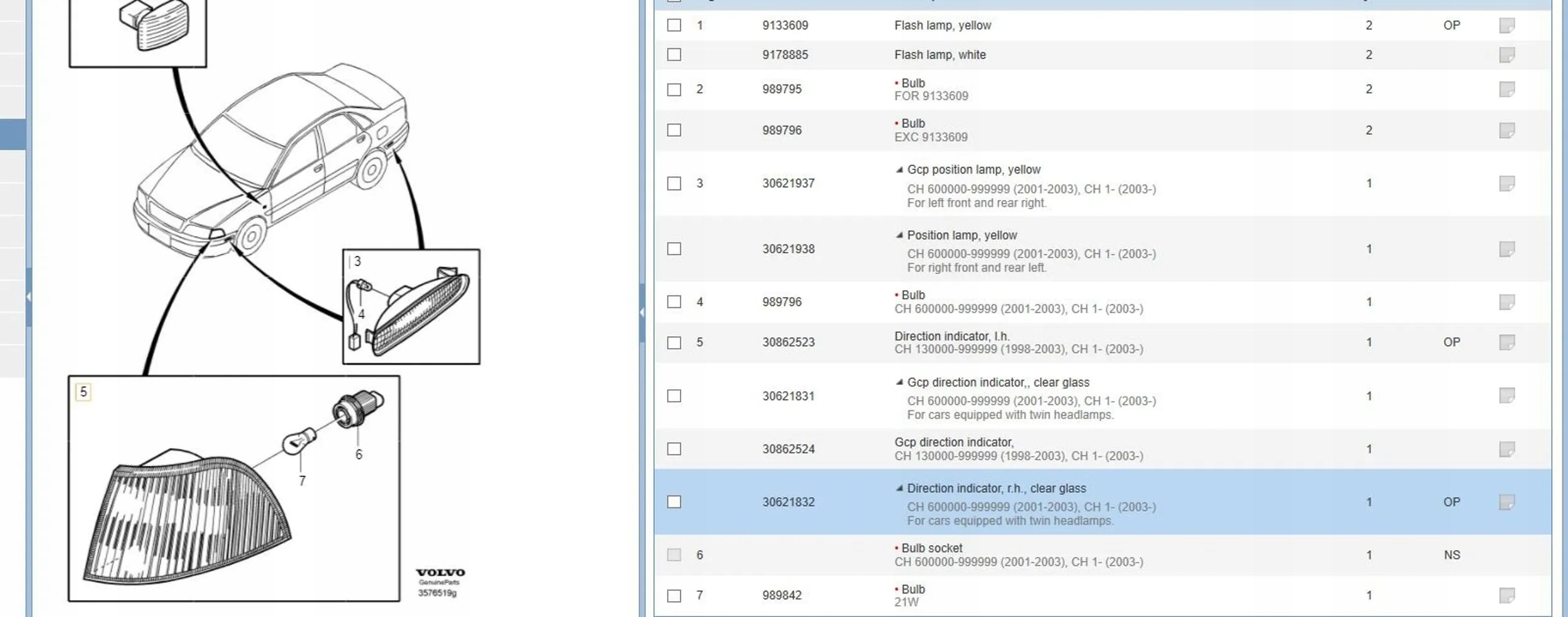Open note icon for part 30621937
Image resolution: width=1568 pixels, height=617 pixels.
(1507, 184)
